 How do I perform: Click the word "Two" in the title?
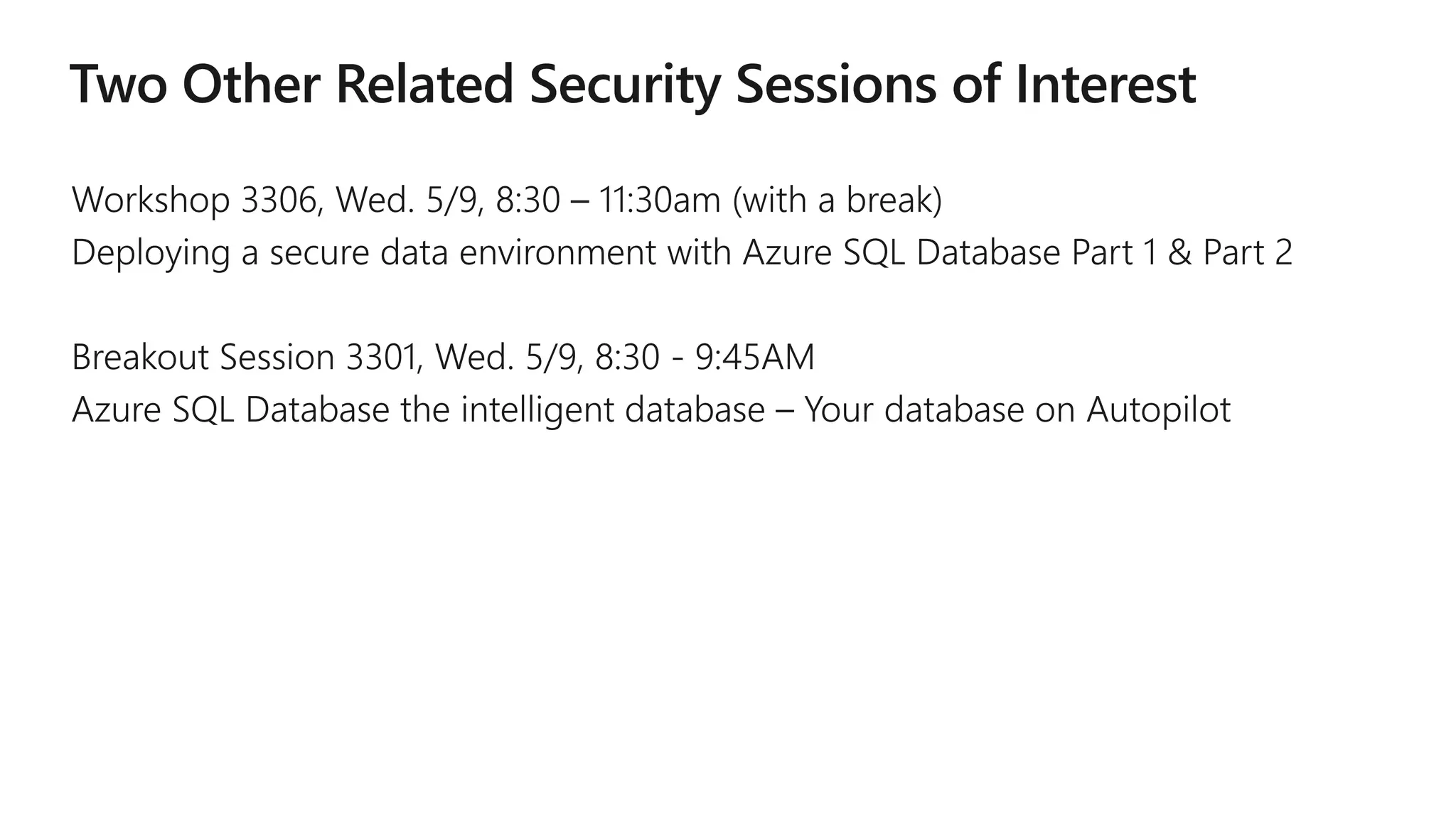pyautogui.click(x=119, y=85)
